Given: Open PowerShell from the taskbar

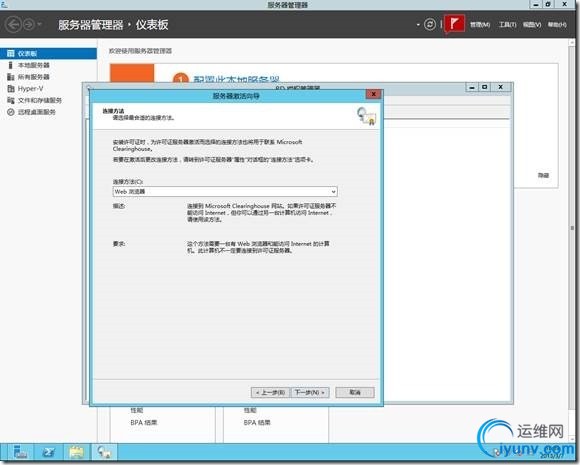Looking at the screenshot, I should 48,452.
